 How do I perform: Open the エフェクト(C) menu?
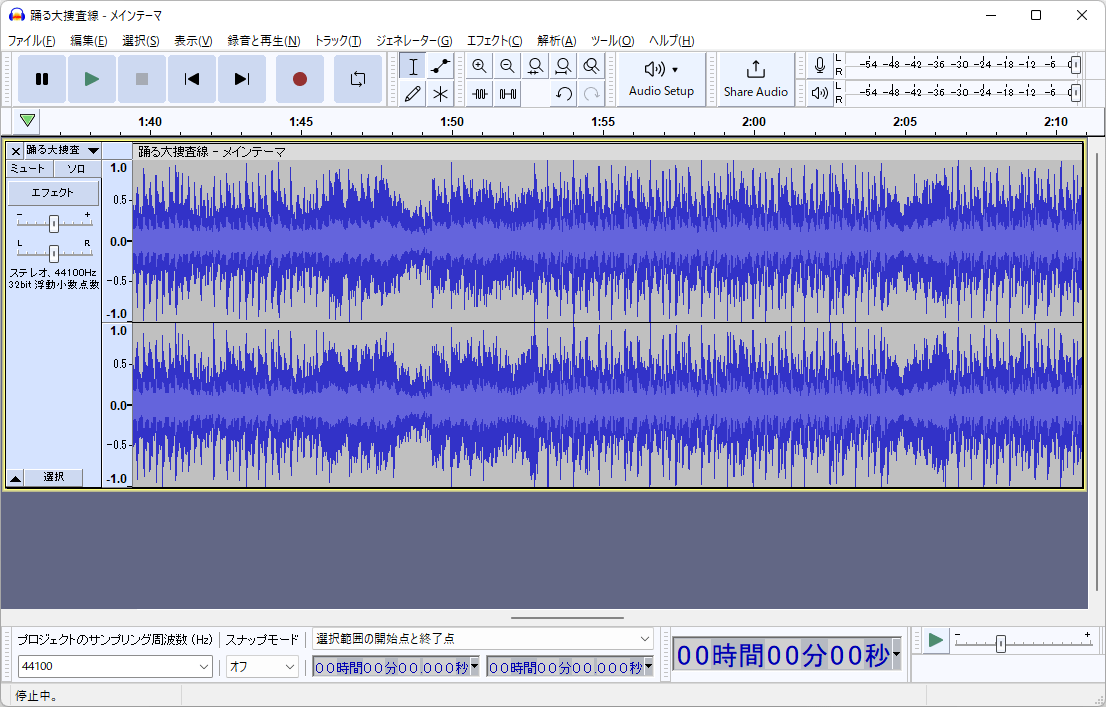[x=494, y=41]
